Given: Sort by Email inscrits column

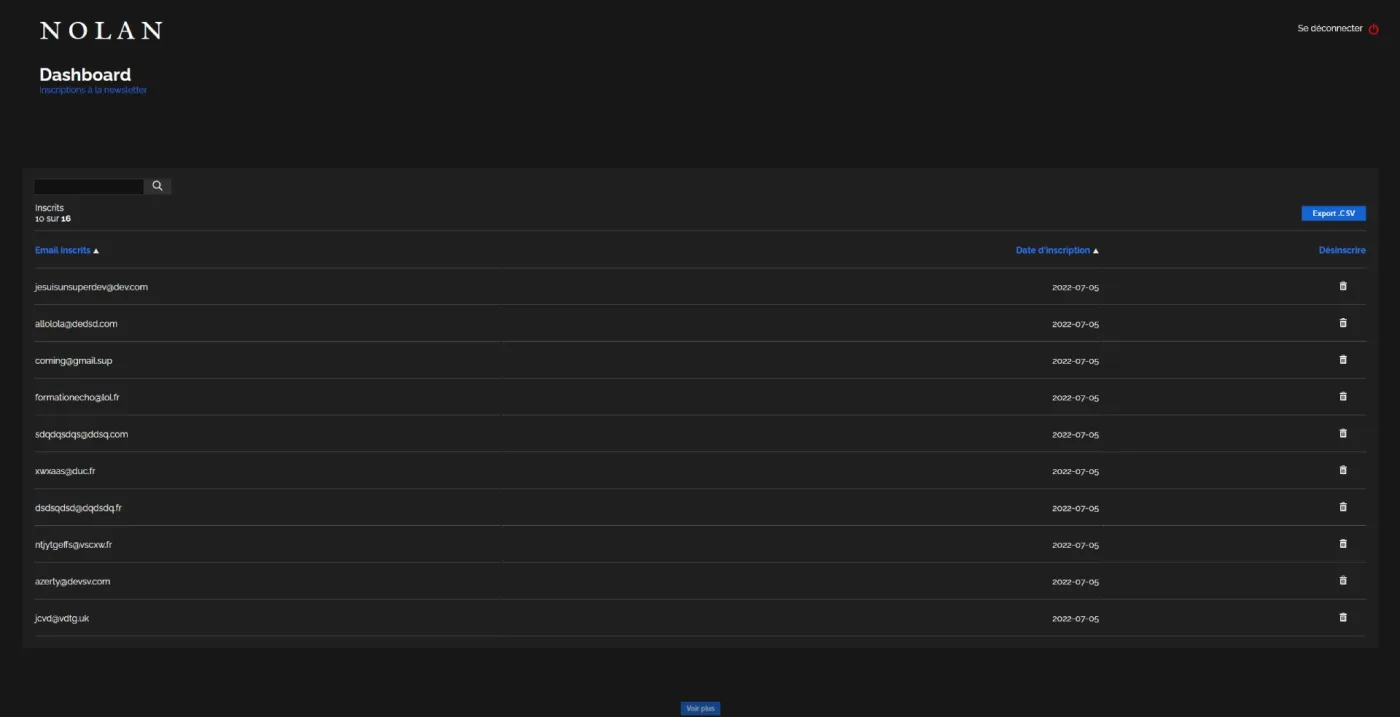Looking at the screenshot, I should [67, 250].
